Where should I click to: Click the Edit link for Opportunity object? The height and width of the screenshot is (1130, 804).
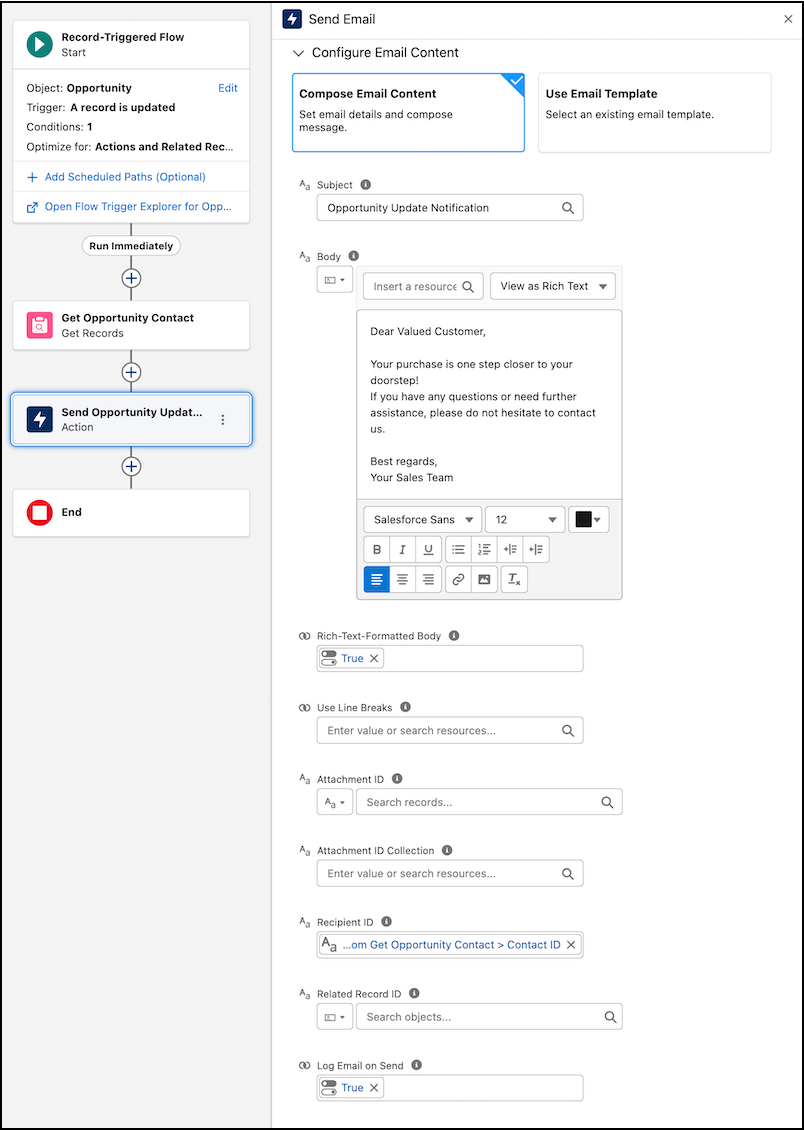click(228, 88)
